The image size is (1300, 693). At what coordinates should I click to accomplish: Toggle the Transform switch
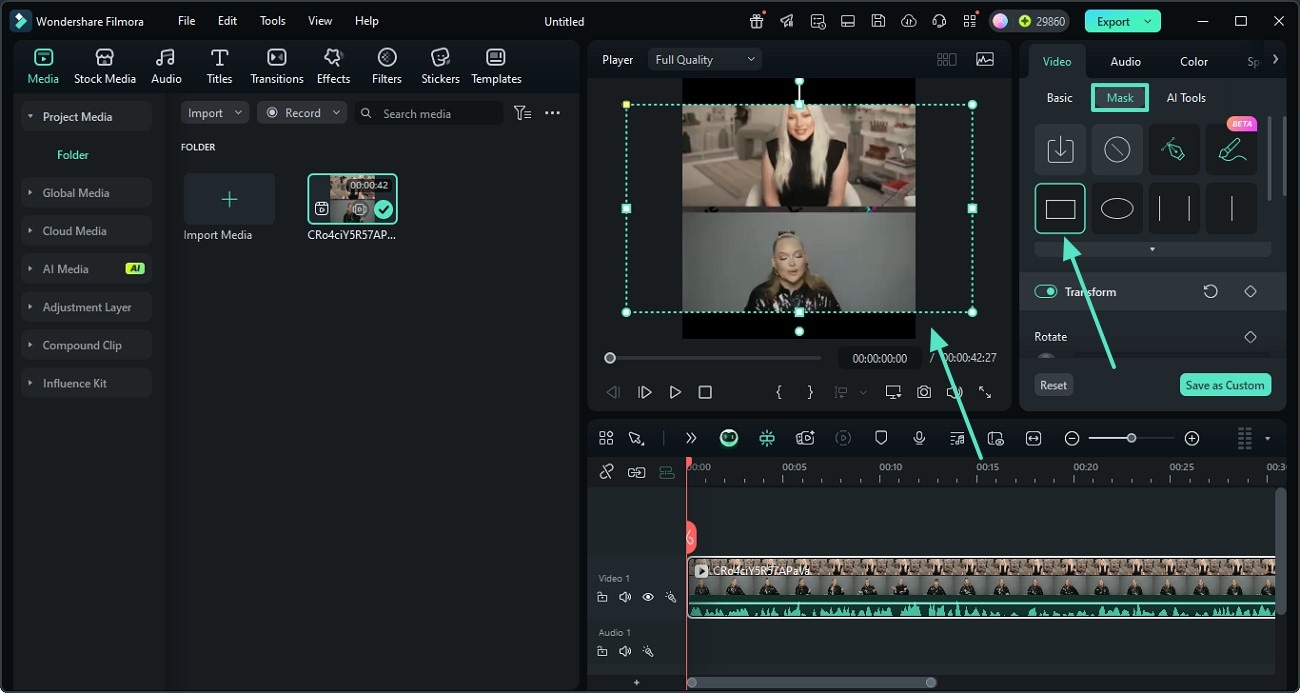click(x=1046, y=292)
